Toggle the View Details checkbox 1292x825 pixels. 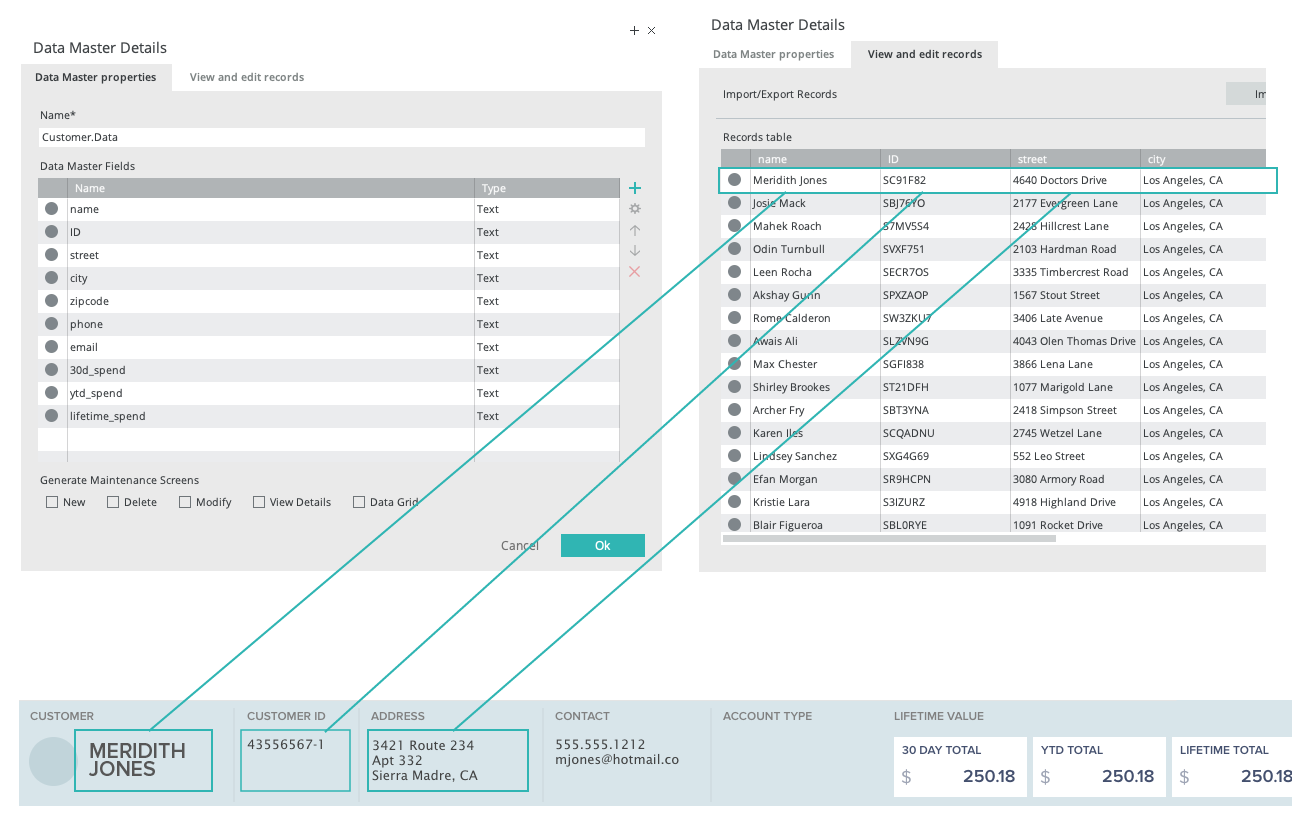tap(259, 502)
